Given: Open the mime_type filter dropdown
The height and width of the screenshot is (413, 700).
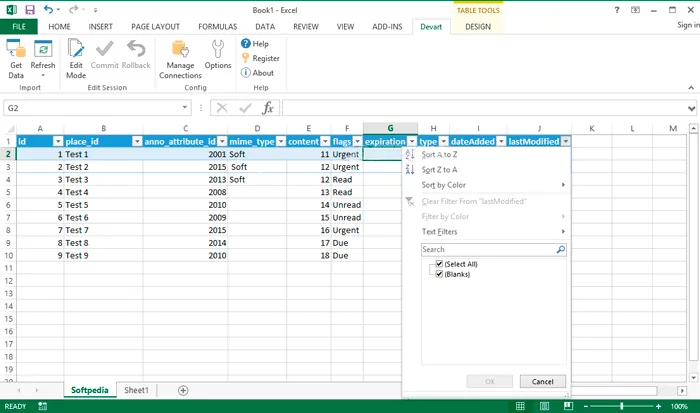Looking at the screenshot, I should coord(281,142).
